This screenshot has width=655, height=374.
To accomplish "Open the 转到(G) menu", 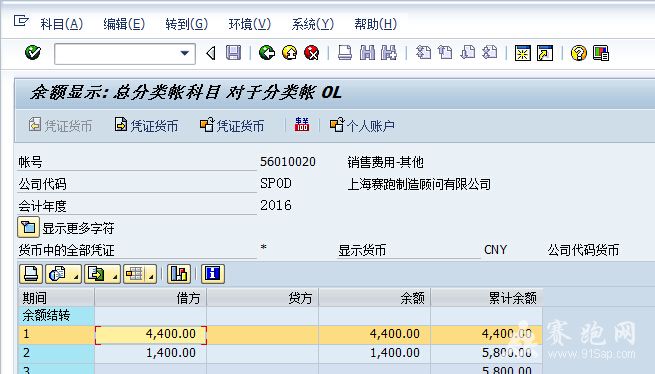I will [x=186, y=24].
